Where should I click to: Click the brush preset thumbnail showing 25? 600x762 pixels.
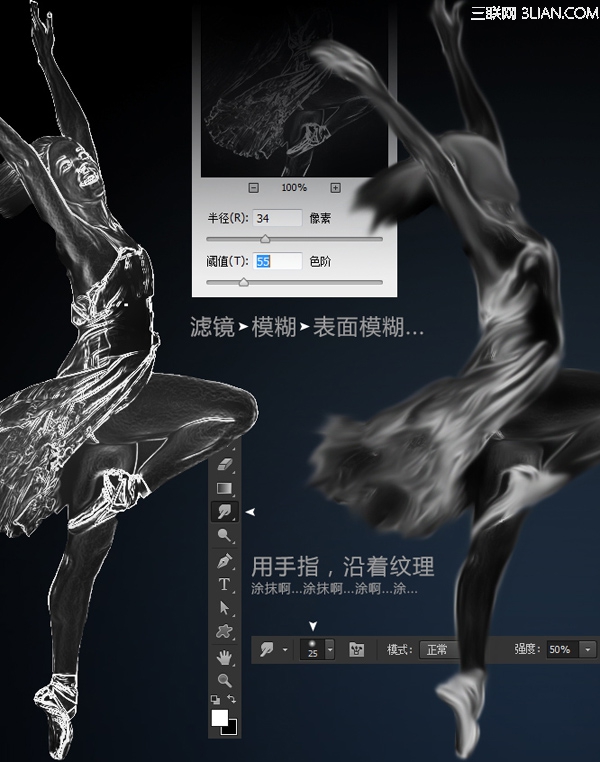point(312,649)
